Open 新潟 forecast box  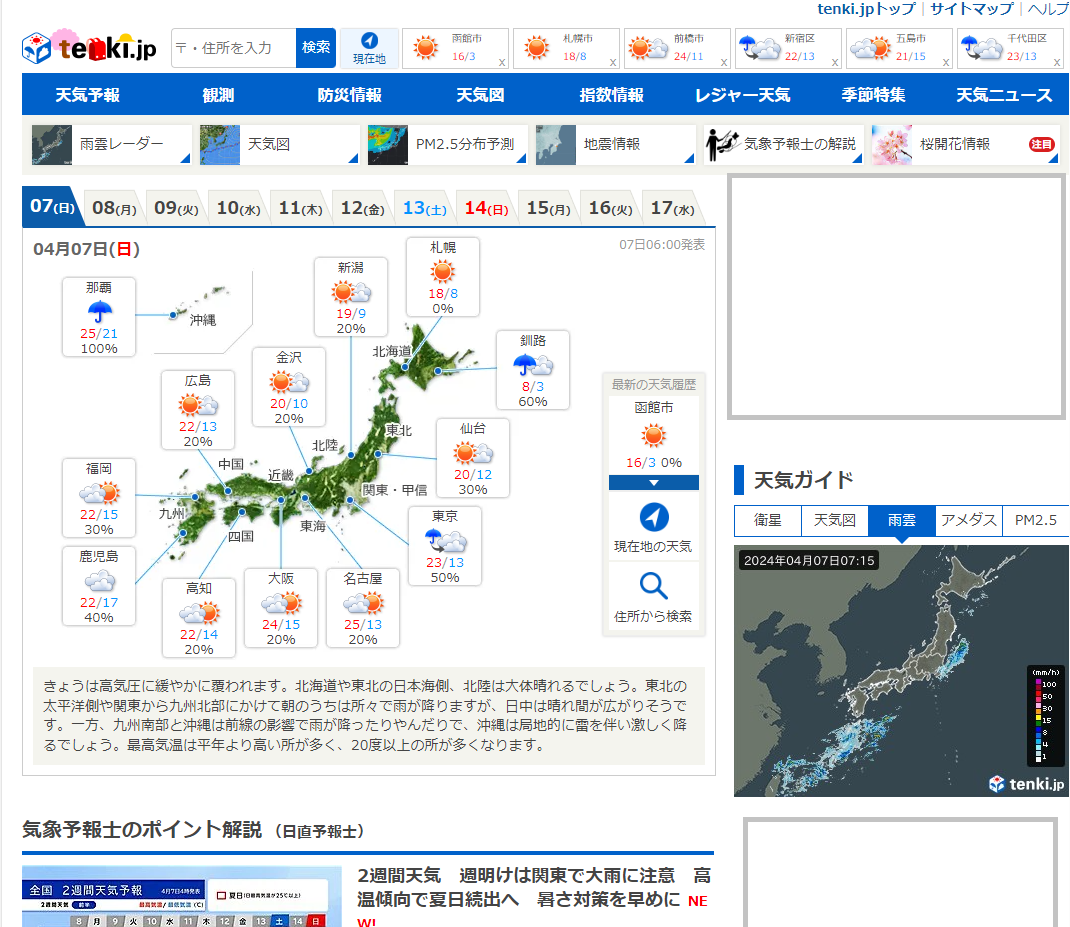351,297
